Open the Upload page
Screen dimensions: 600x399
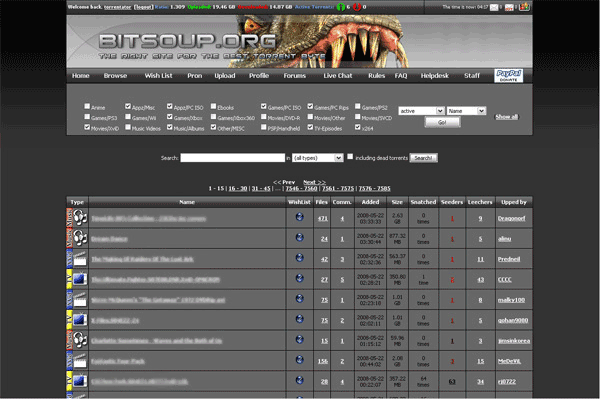pyautogui.click(x=225, y=76)
